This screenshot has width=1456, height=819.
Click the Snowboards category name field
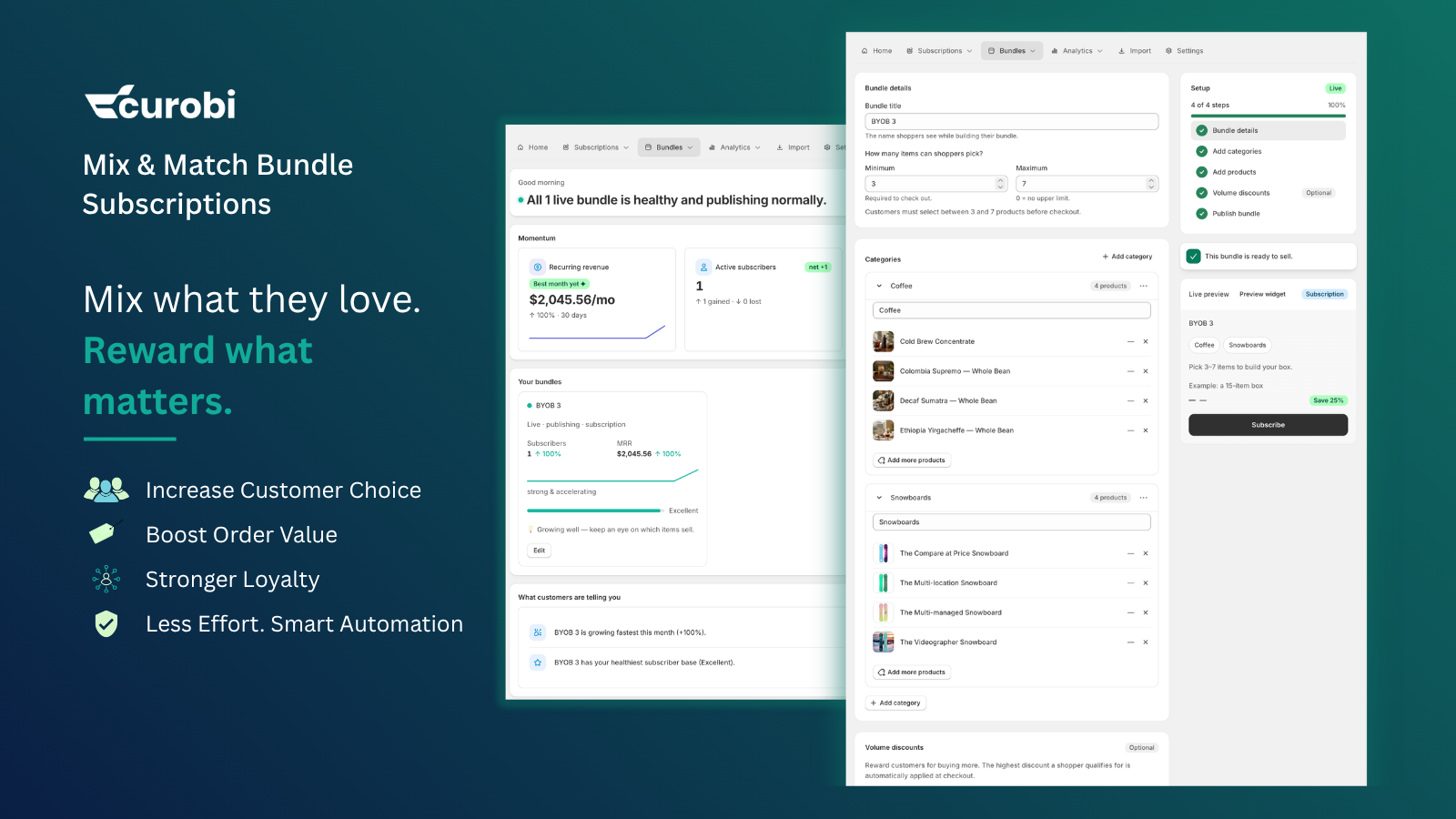(x=1011, y=522)
